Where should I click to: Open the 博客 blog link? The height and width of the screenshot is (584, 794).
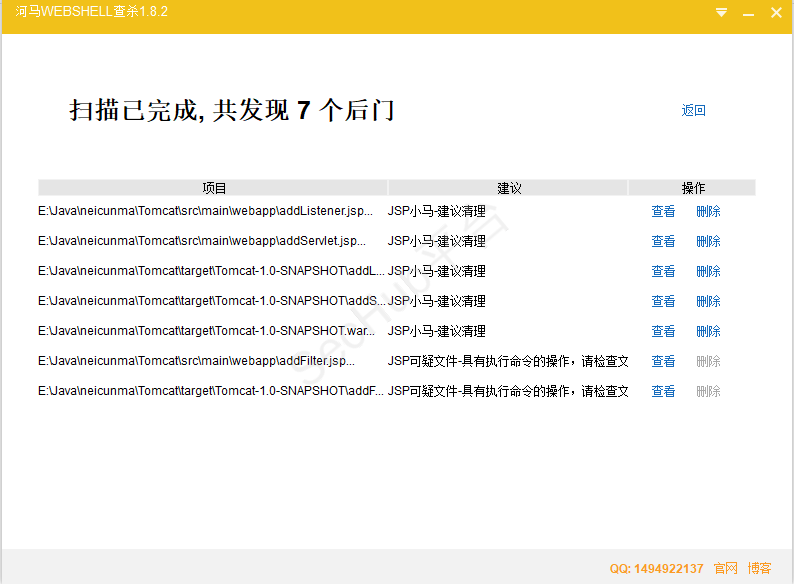coord(759,569)
